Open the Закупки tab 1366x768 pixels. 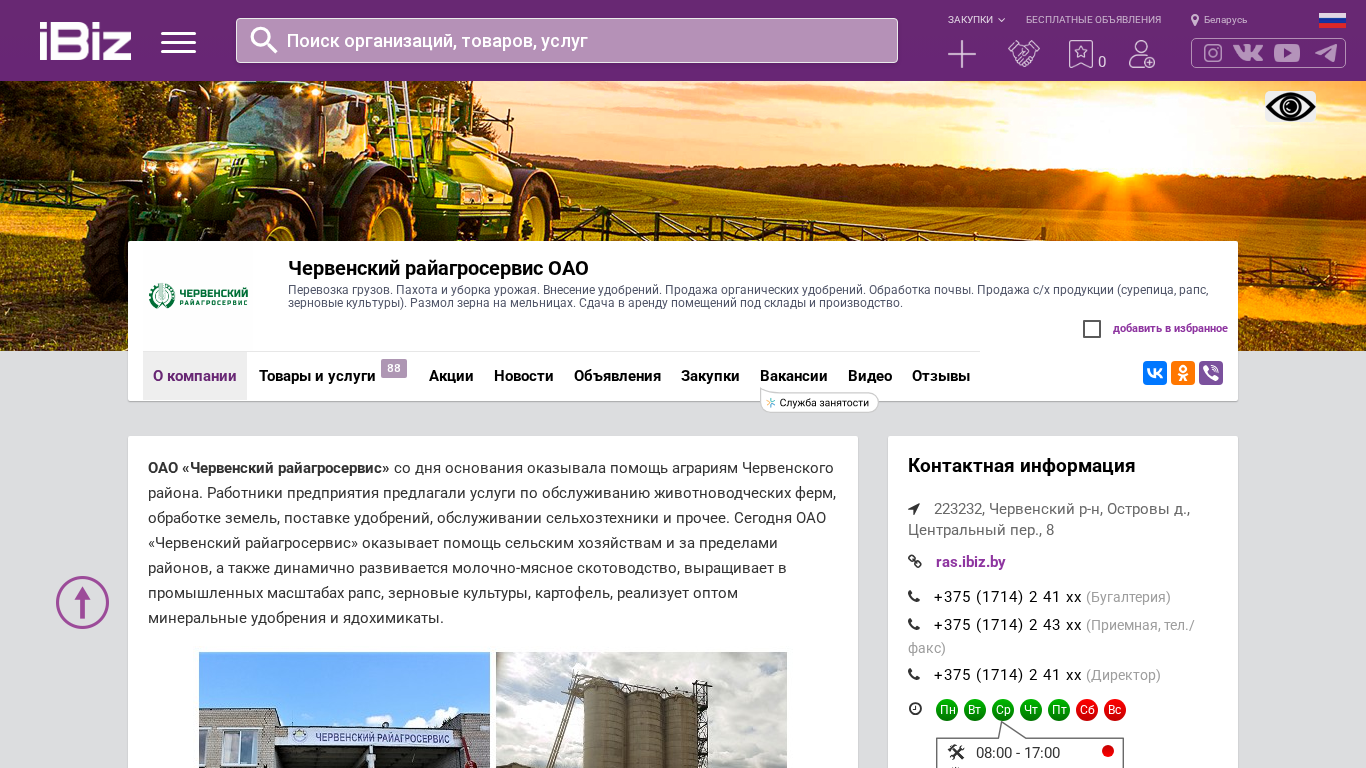[710, 376]
